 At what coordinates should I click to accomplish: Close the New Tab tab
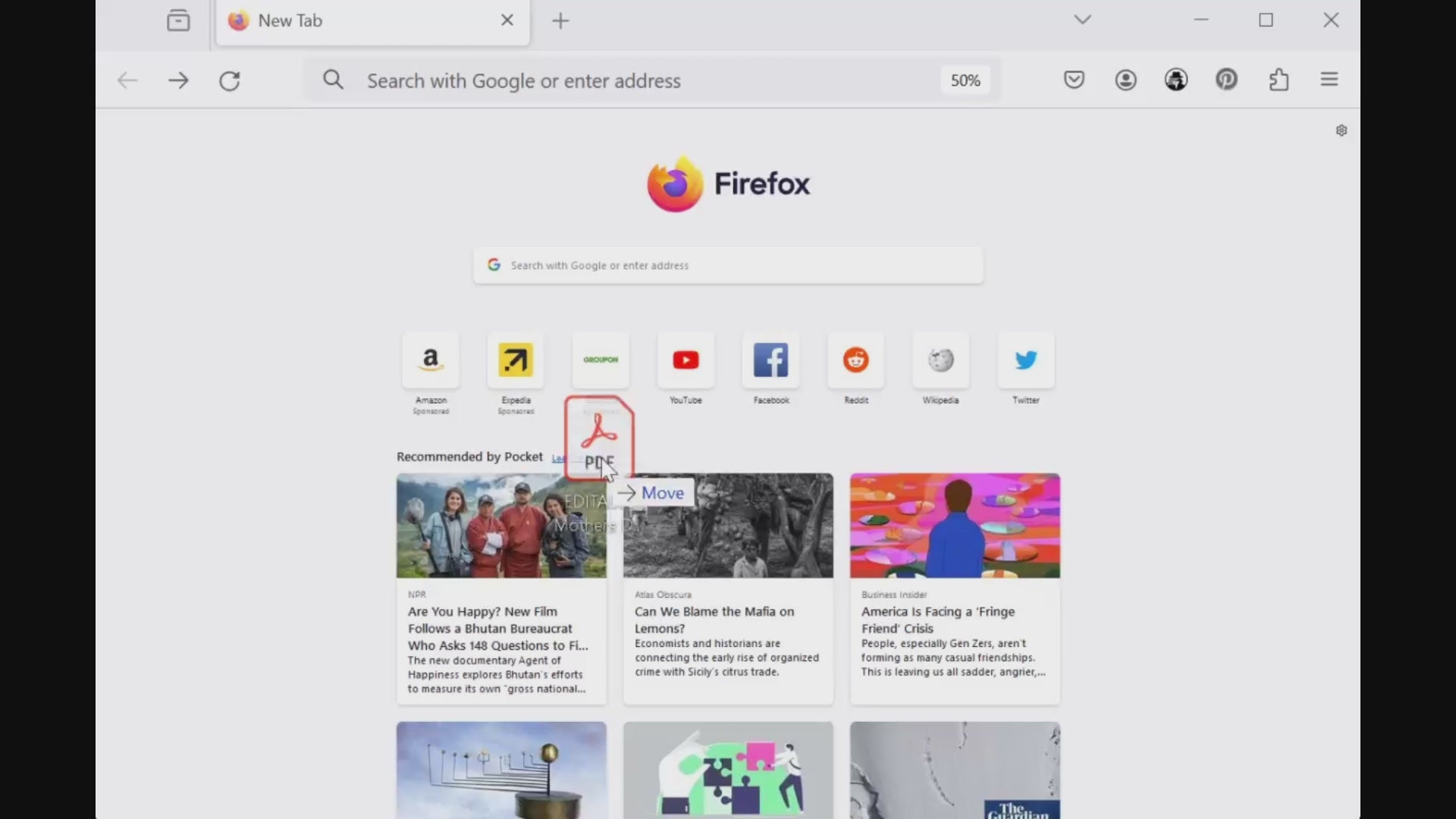(507, 20)
